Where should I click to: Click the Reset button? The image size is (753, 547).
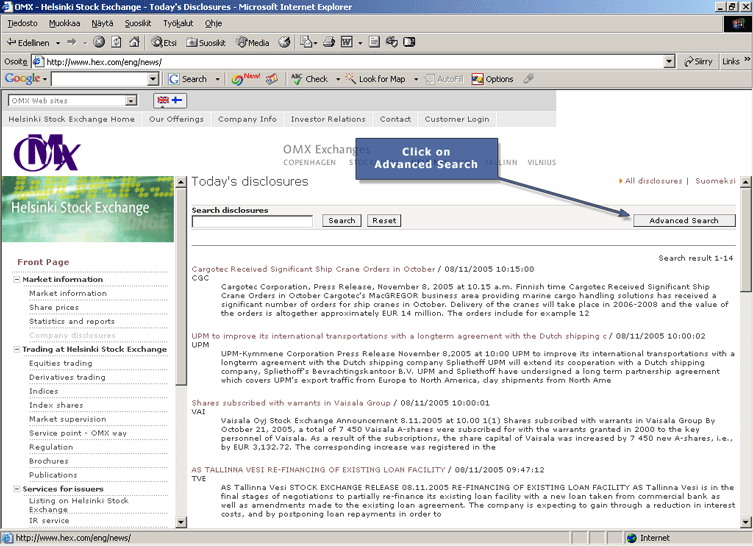(x=384, y=220)
